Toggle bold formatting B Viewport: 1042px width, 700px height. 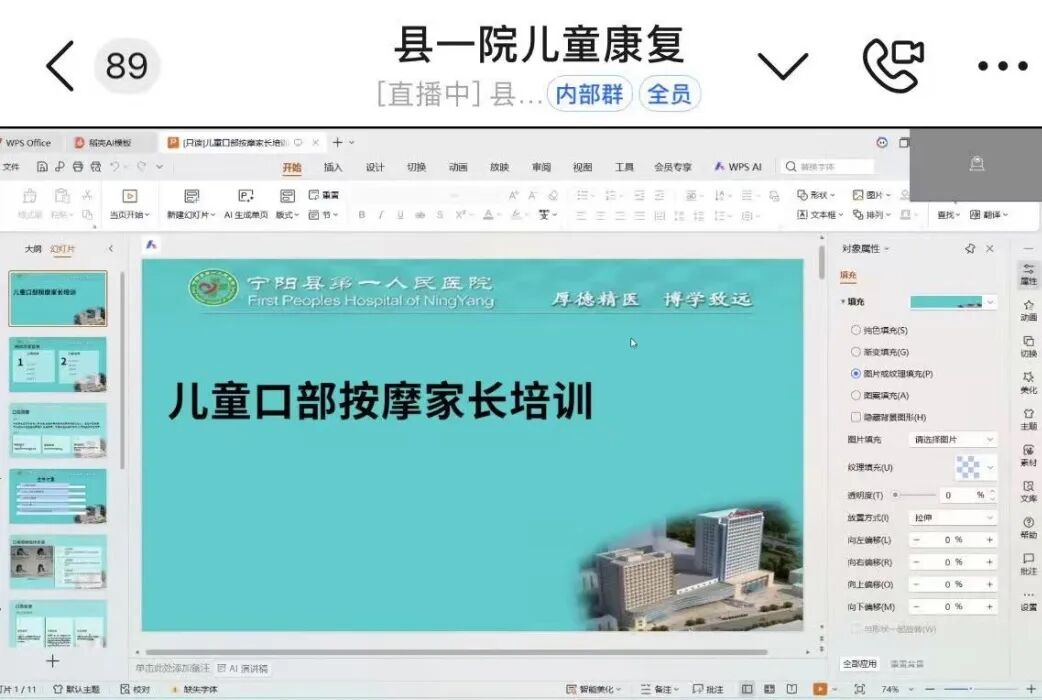(x=362, y=215)
